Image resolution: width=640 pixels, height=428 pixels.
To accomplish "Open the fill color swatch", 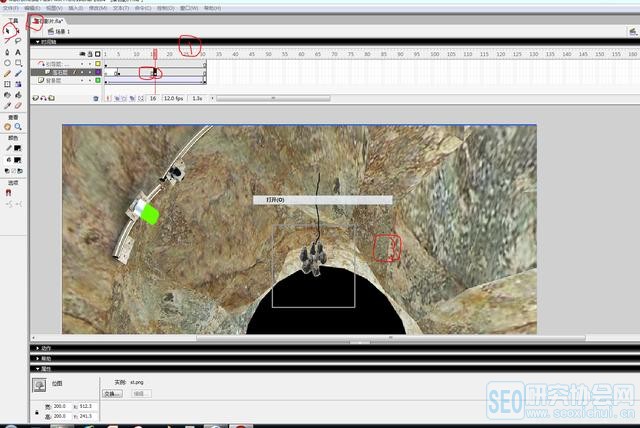I will 18,160.
